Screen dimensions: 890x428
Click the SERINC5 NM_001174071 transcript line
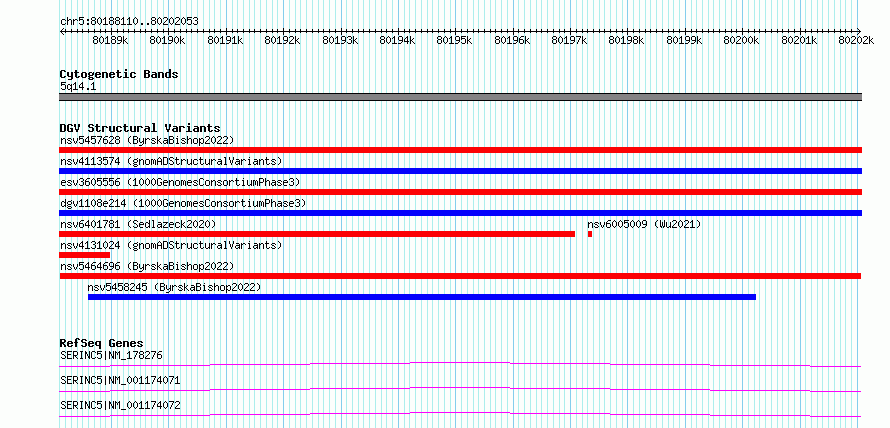[x=460, y=389]
